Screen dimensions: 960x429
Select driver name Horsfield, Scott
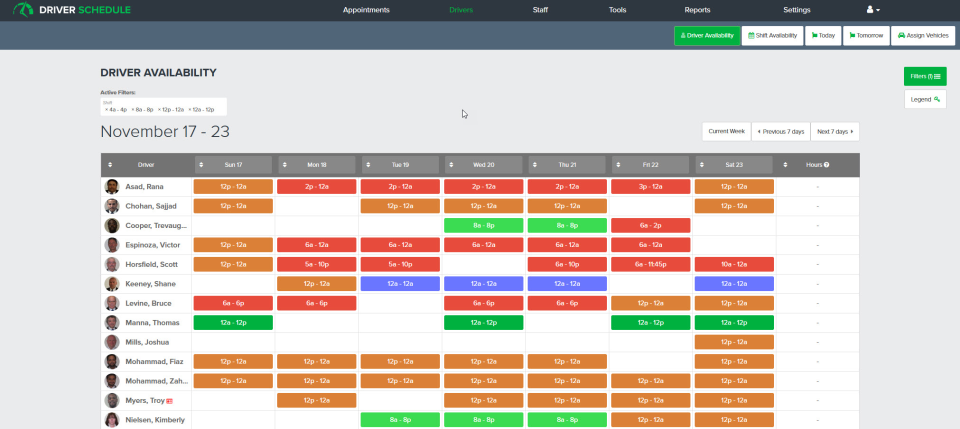tap(153, 264)
